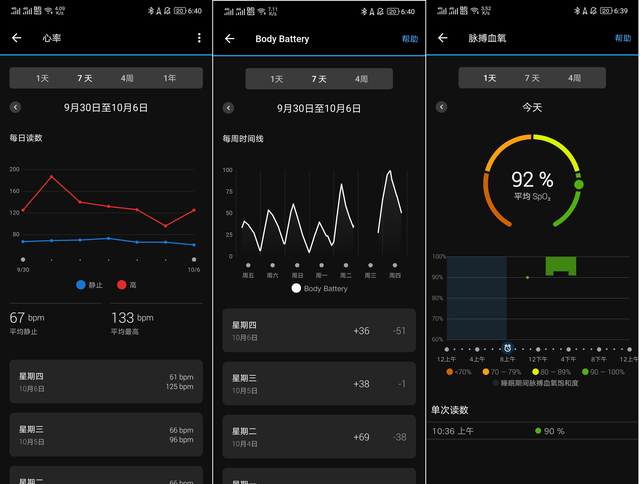The height and width of the screenshot is (484, 640).
Task: Tap the yellow 80 – 89% legend item
Action: tap(551, 372)
